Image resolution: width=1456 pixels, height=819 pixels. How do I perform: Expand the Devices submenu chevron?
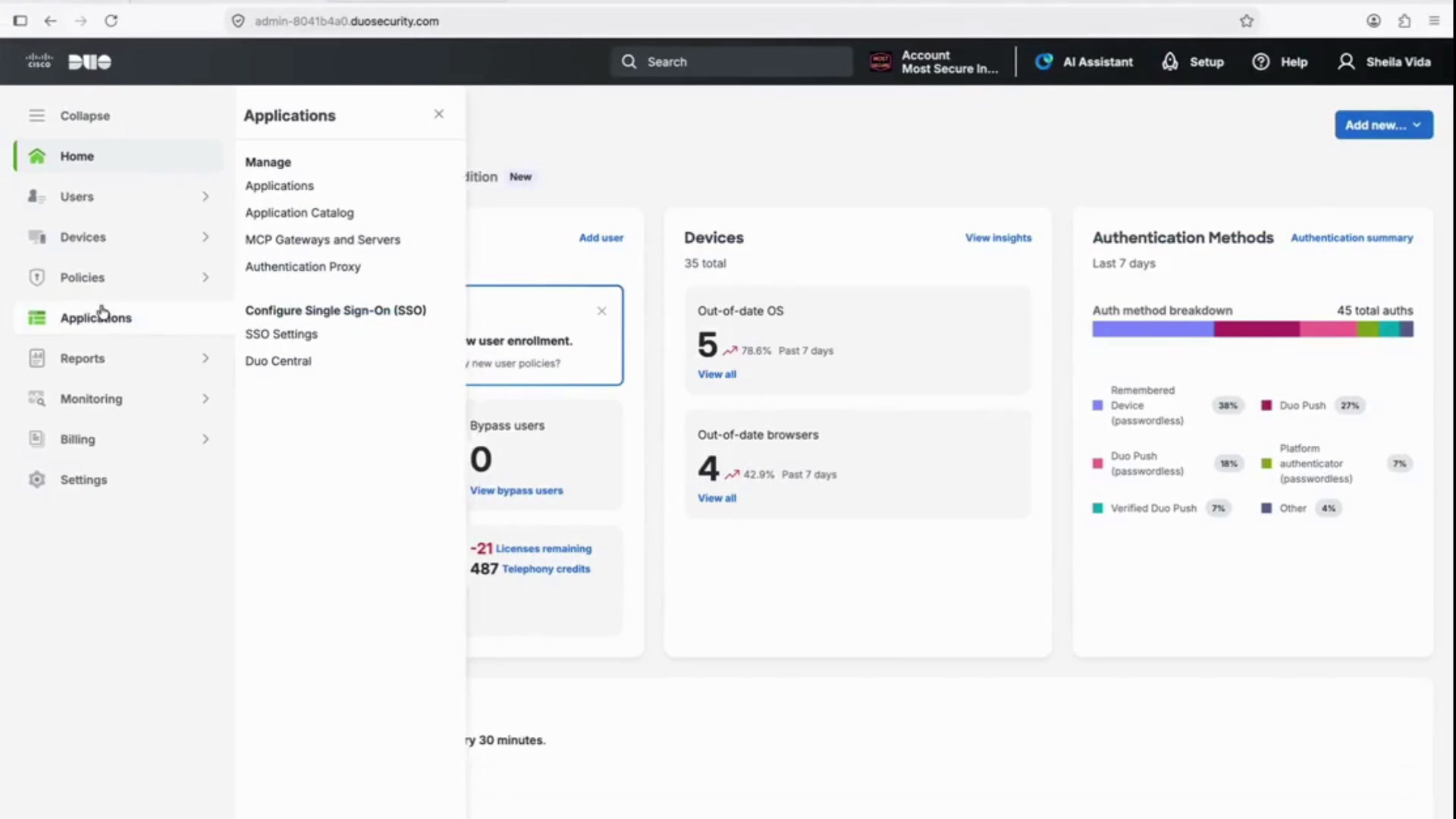click(206, 237)
